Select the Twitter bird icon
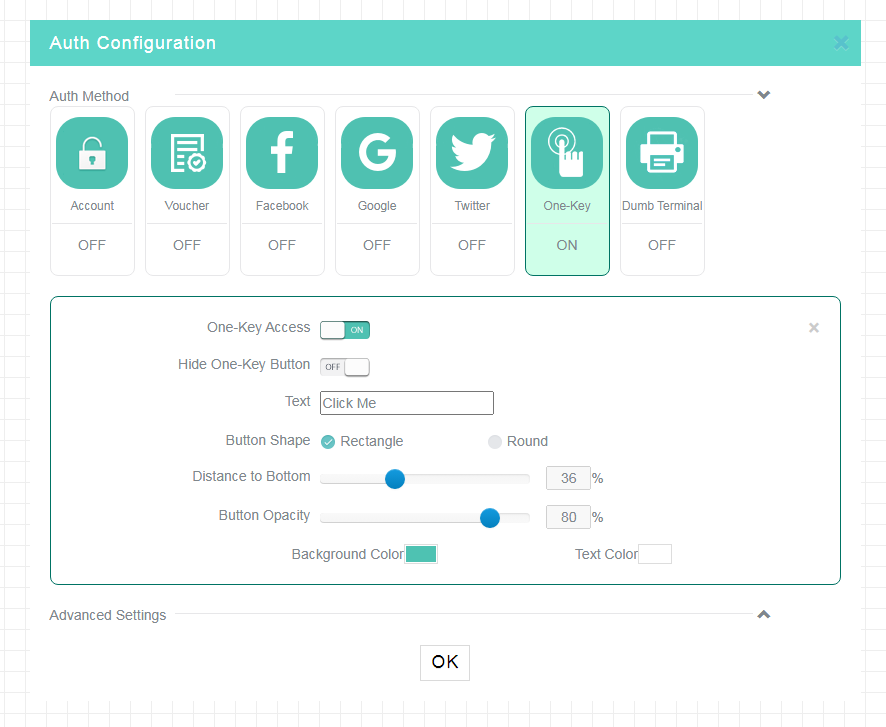The height and width of the screenshot is (727, 886). coord(472,153)
